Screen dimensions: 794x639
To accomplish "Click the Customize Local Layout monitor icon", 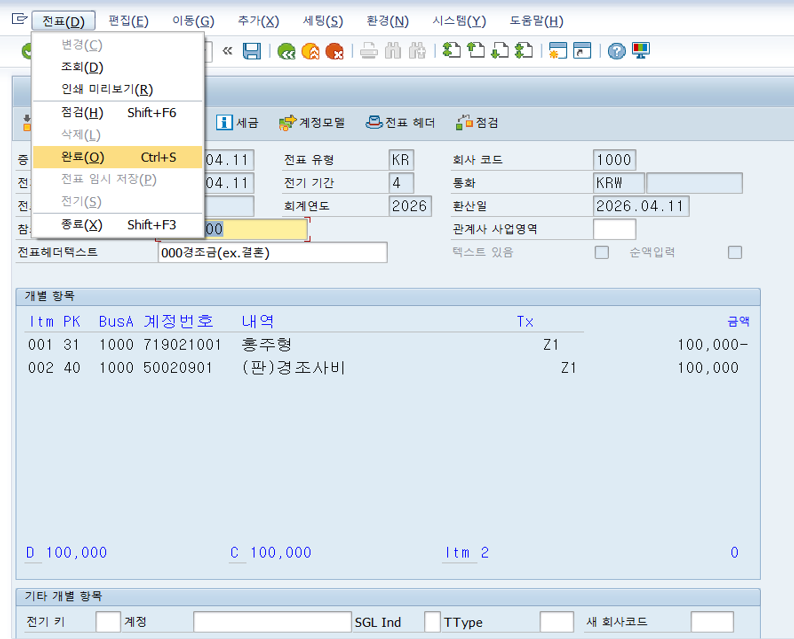I will pos(641,51).
